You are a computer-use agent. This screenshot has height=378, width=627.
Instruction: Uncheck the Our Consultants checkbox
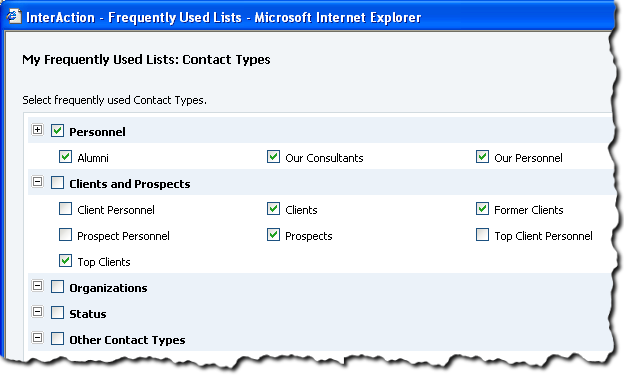point(273,157)
